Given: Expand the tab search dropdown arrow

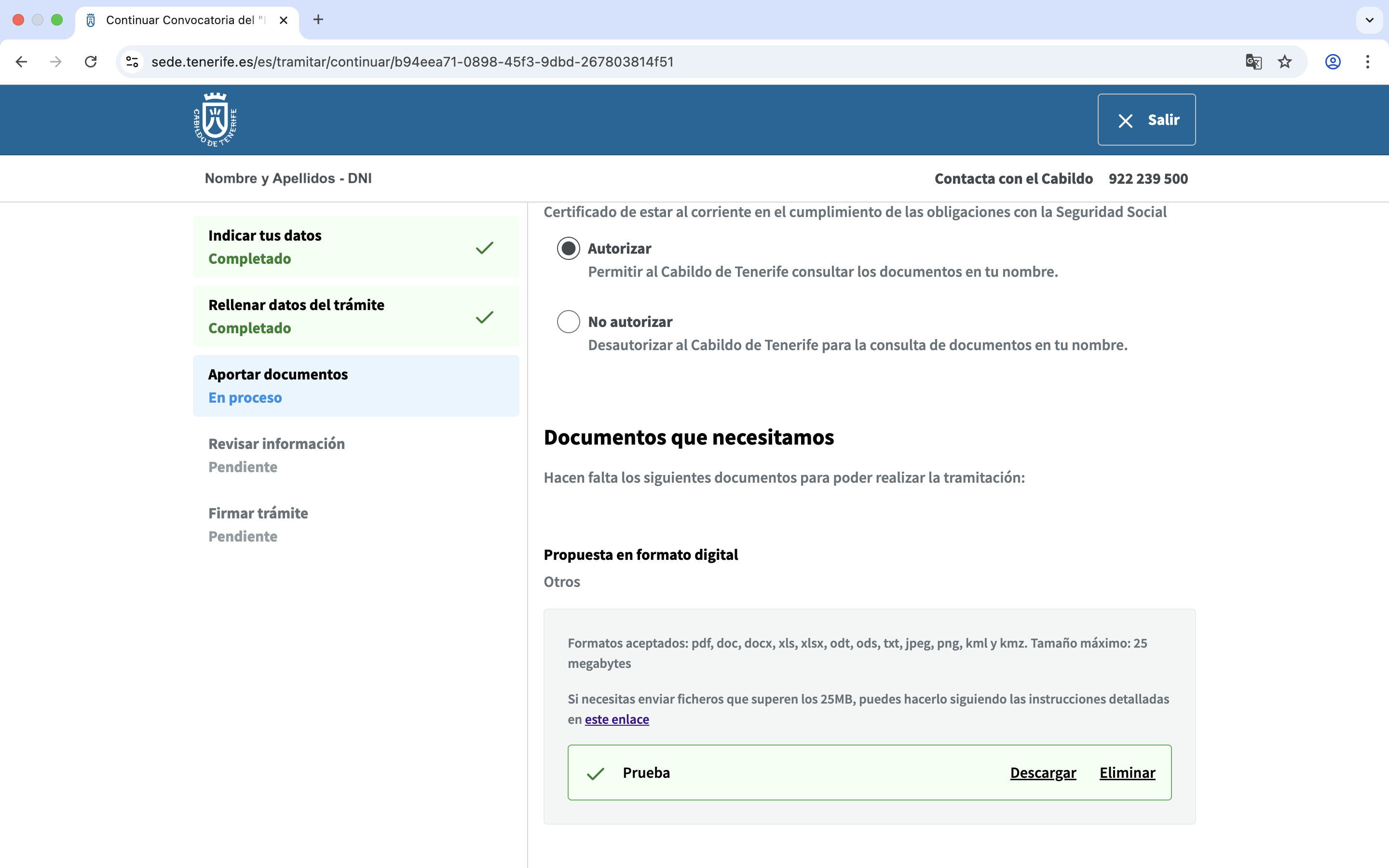Looking at the screenshot, I should tap(1369, 20).
